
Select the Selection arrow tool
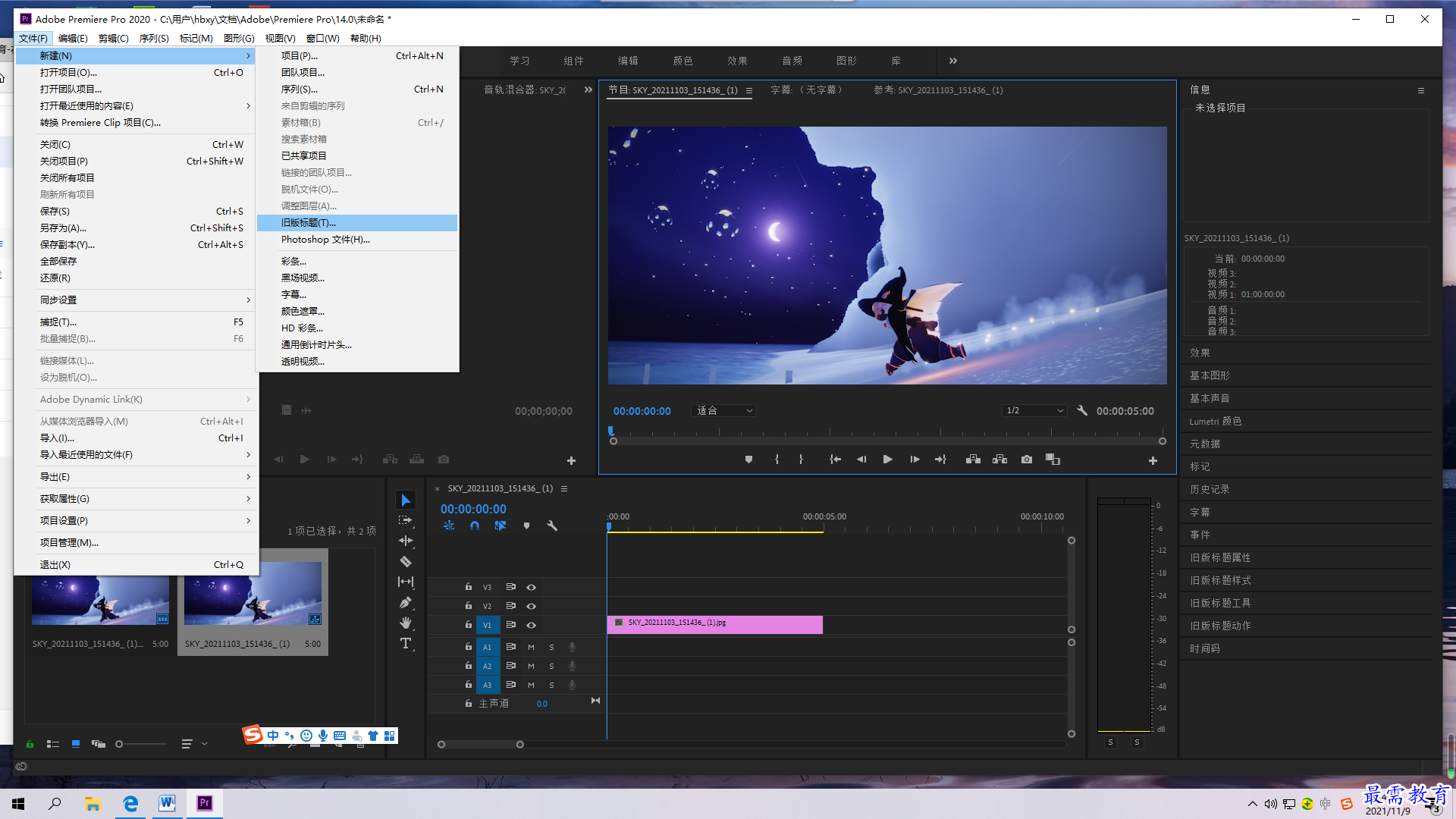click(x=406, y=500)
